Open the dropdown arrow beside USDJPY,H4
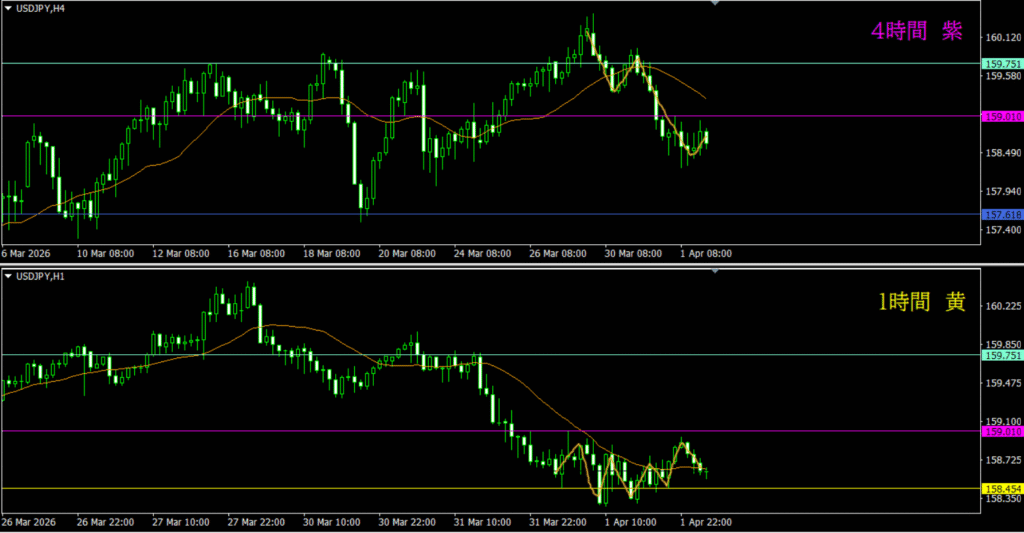 (8, 9)
